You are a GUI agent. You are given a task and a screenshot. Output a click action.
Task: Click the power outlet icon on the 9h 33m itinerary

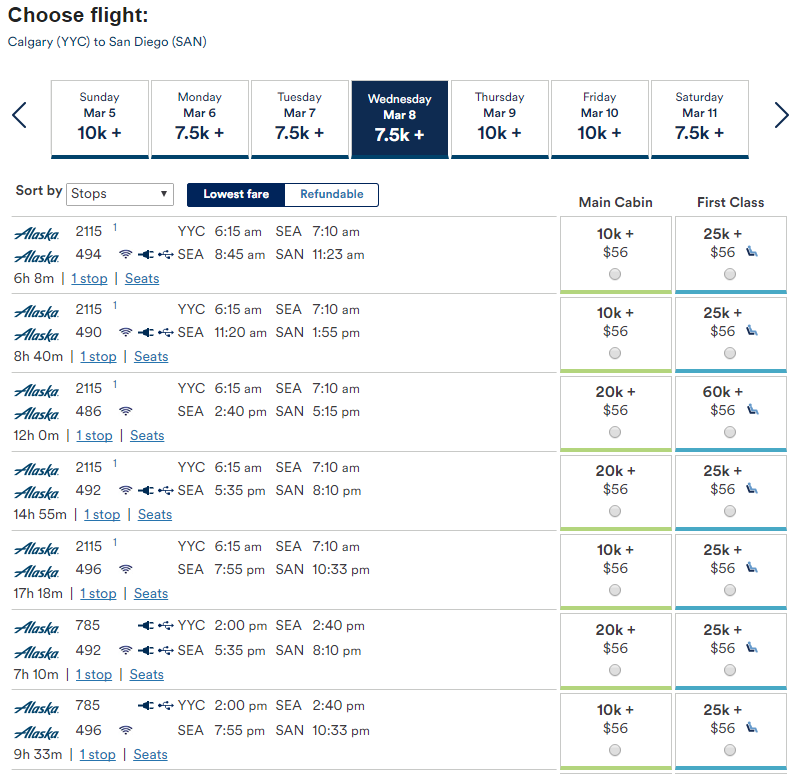tap(146, 706)
